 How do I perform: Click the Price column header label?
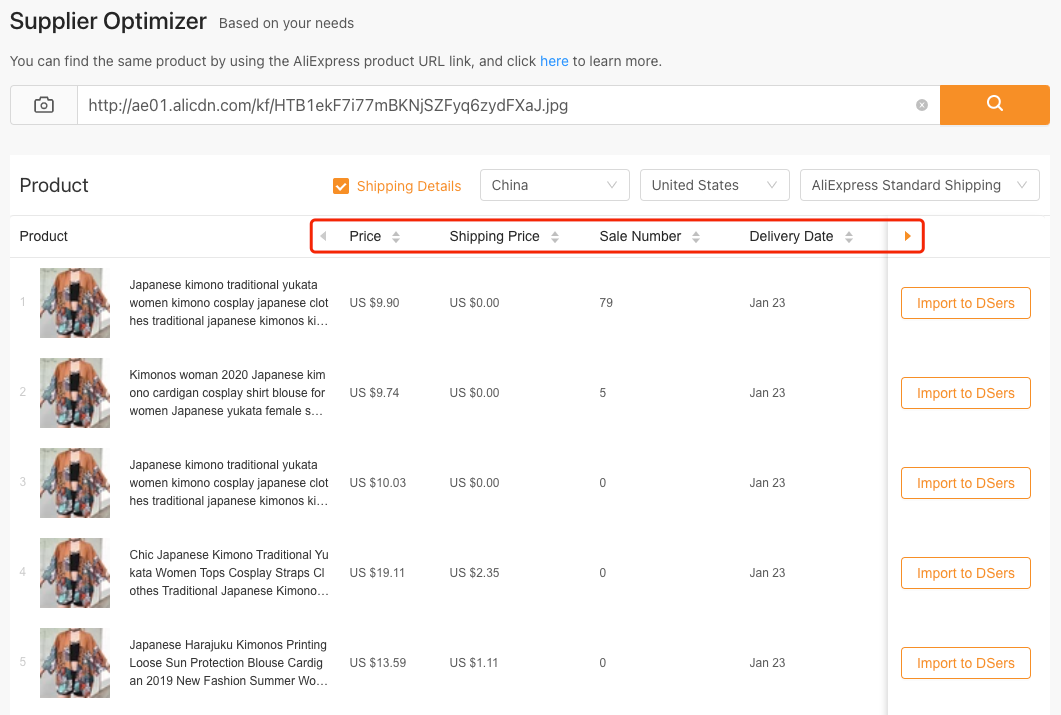(x=365, y=236)
